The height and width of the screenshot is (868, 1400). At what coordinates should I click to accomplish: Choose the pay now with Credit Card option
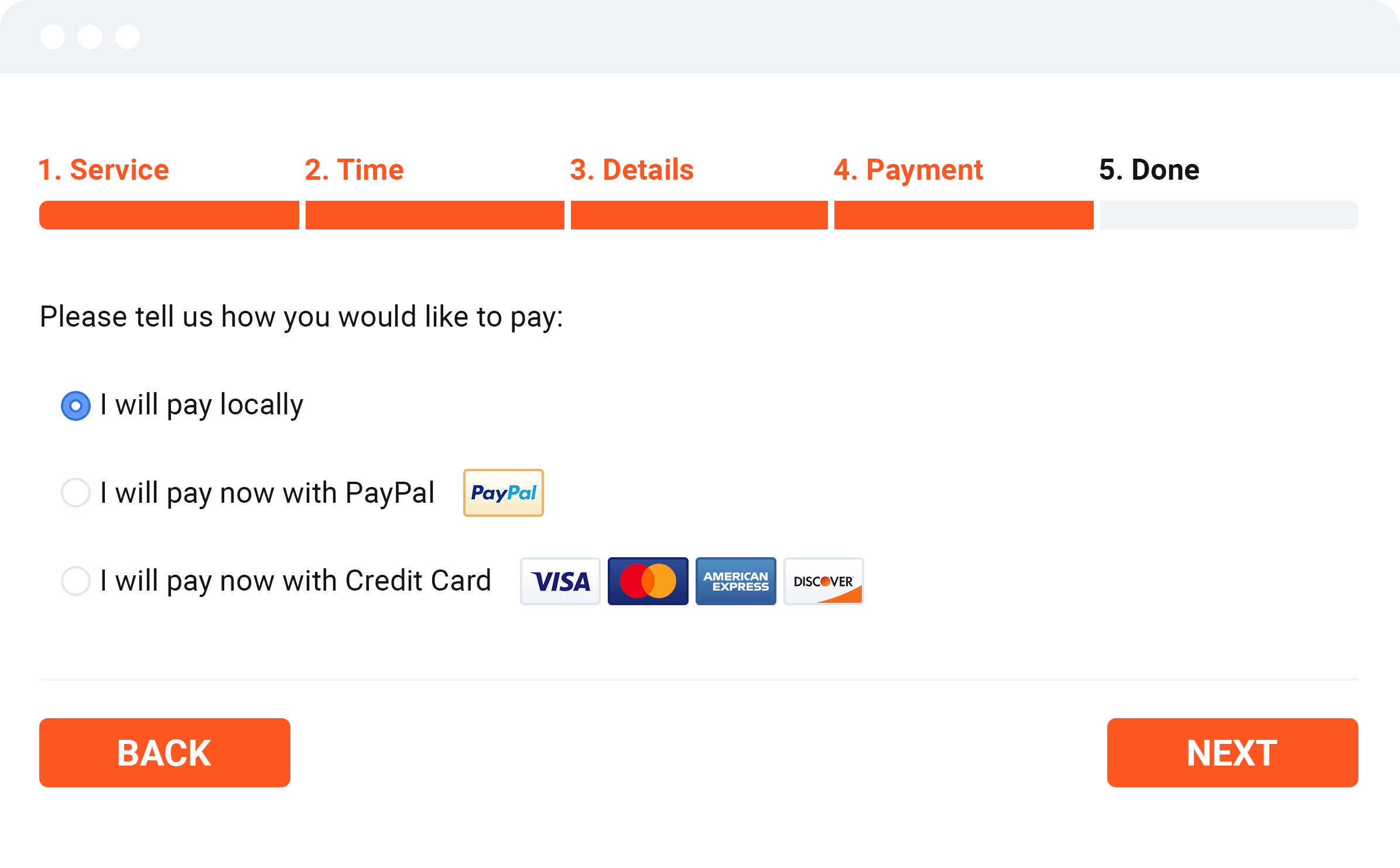pyautogui.click(x=76, y=581)
